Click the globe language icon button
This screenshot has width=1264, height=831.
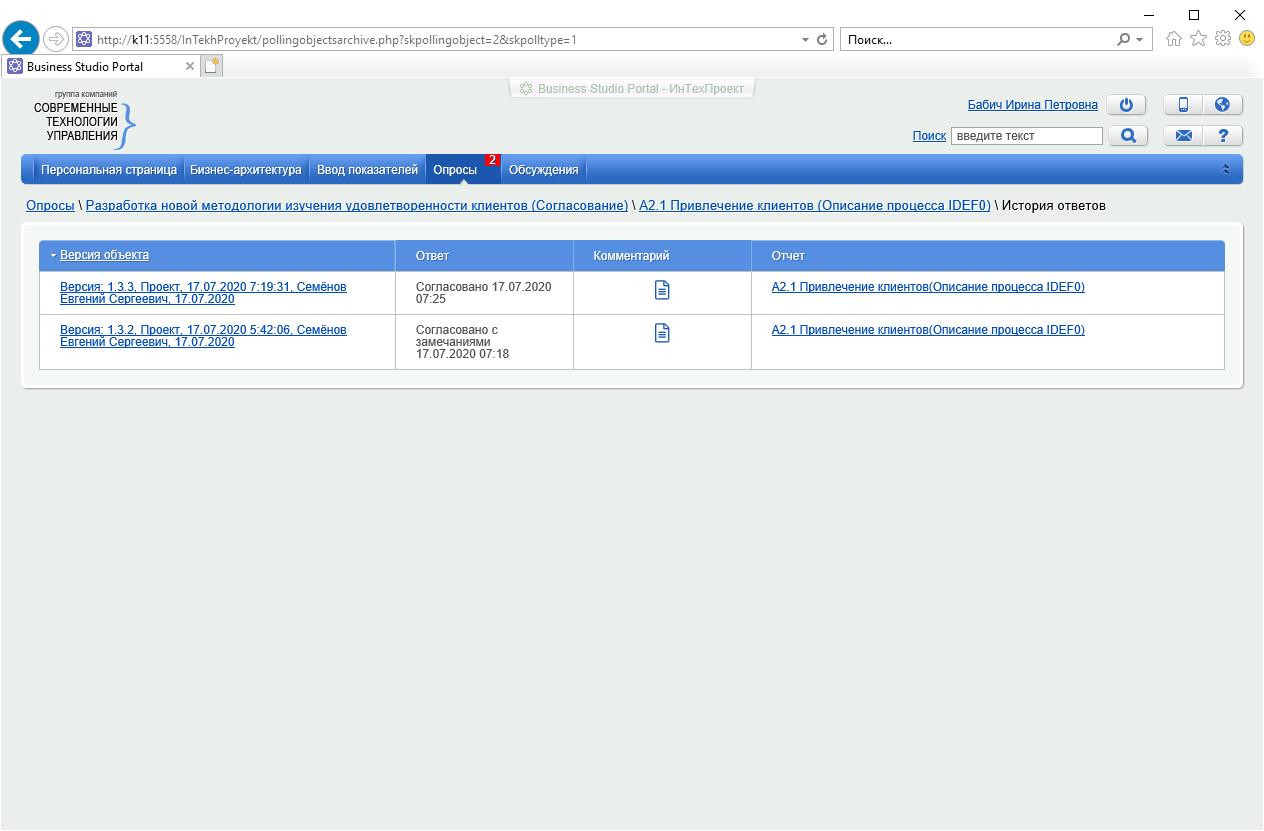click(1222, 105)
